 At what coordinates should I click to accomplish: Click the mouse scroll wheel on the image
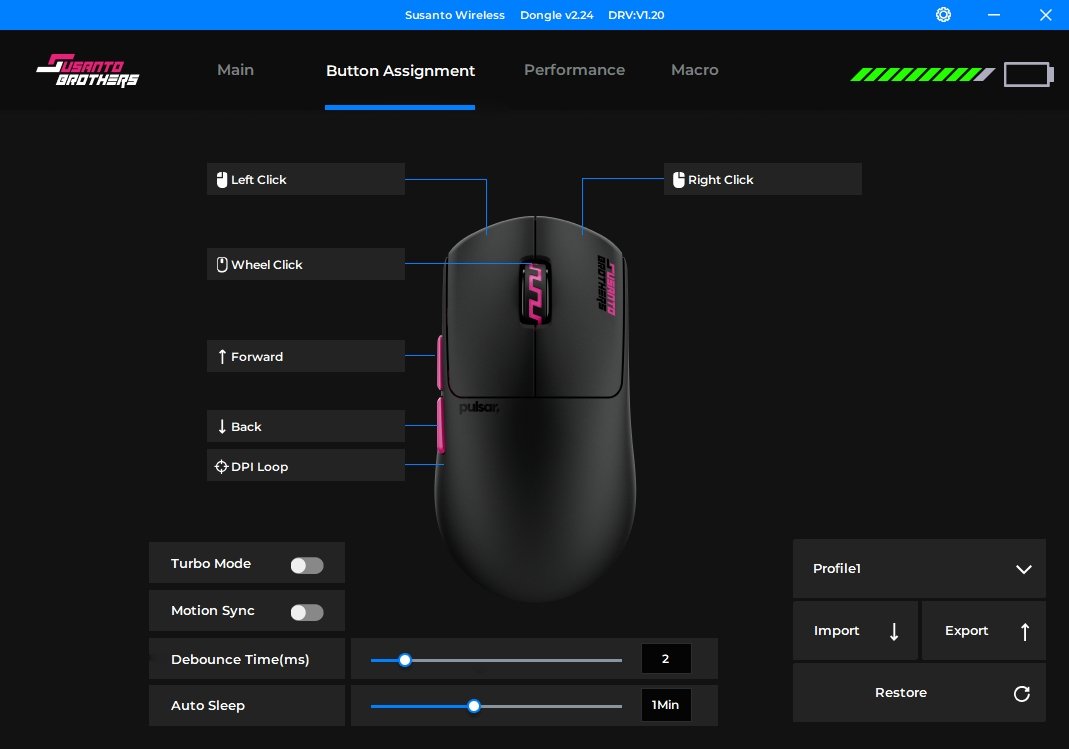pos(535,292)
